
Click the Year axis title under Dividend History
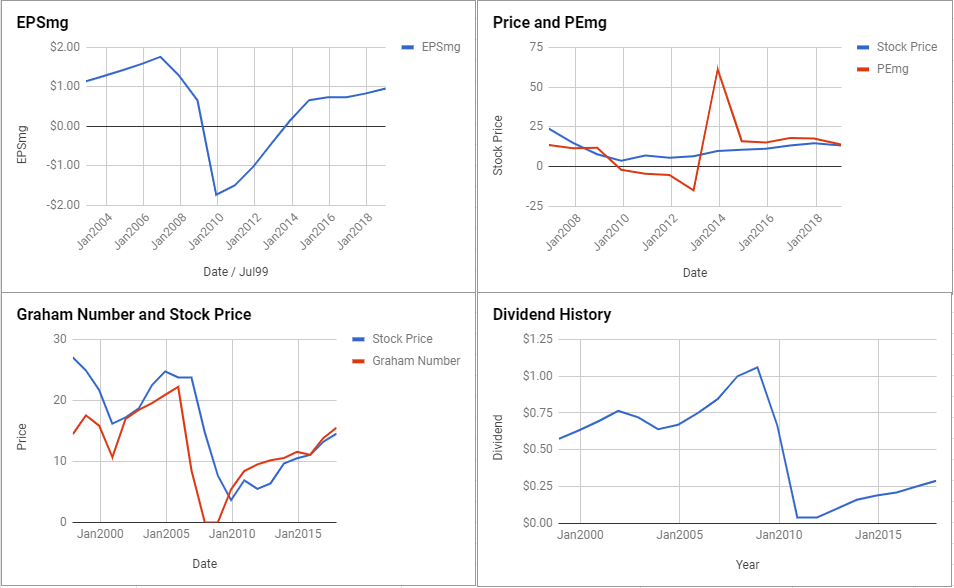(x=747, y=564)
